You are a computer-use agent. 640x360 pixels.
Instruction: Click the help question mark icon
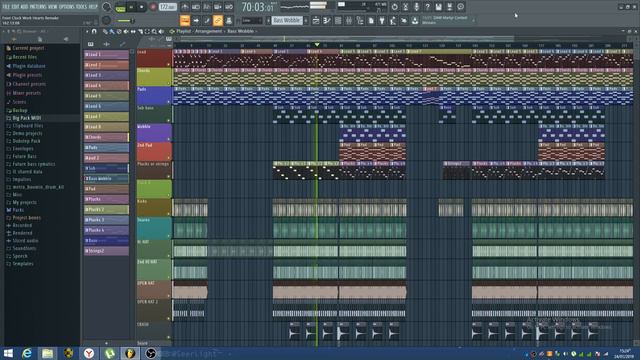427,7
